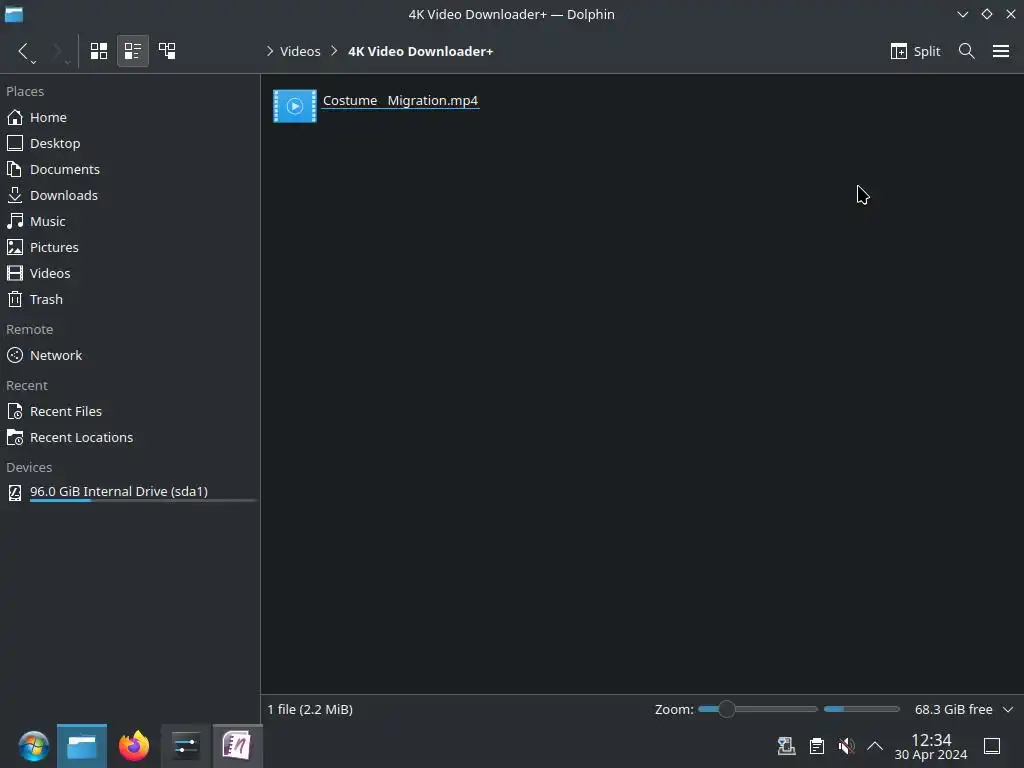Navigate to Videos breadcrumb
1024x768 pixels.
[x=300, y=51]
